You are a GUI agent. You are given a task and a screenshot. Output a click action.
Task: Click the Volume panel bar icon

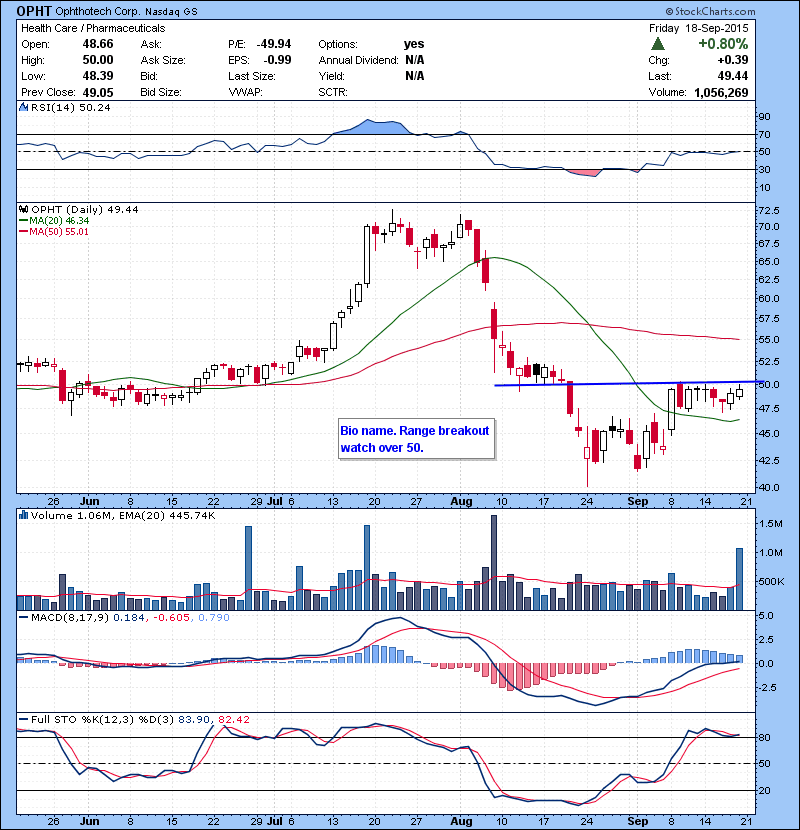pyautogui.click(x=23, y=515)
